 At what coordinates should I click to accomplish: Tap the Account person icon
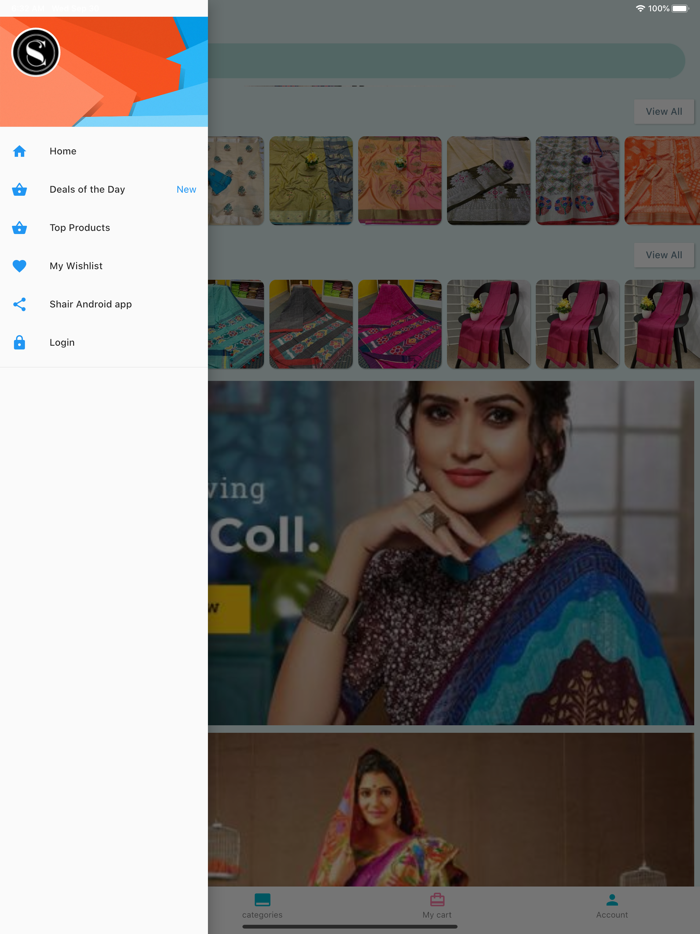[612, 900]
